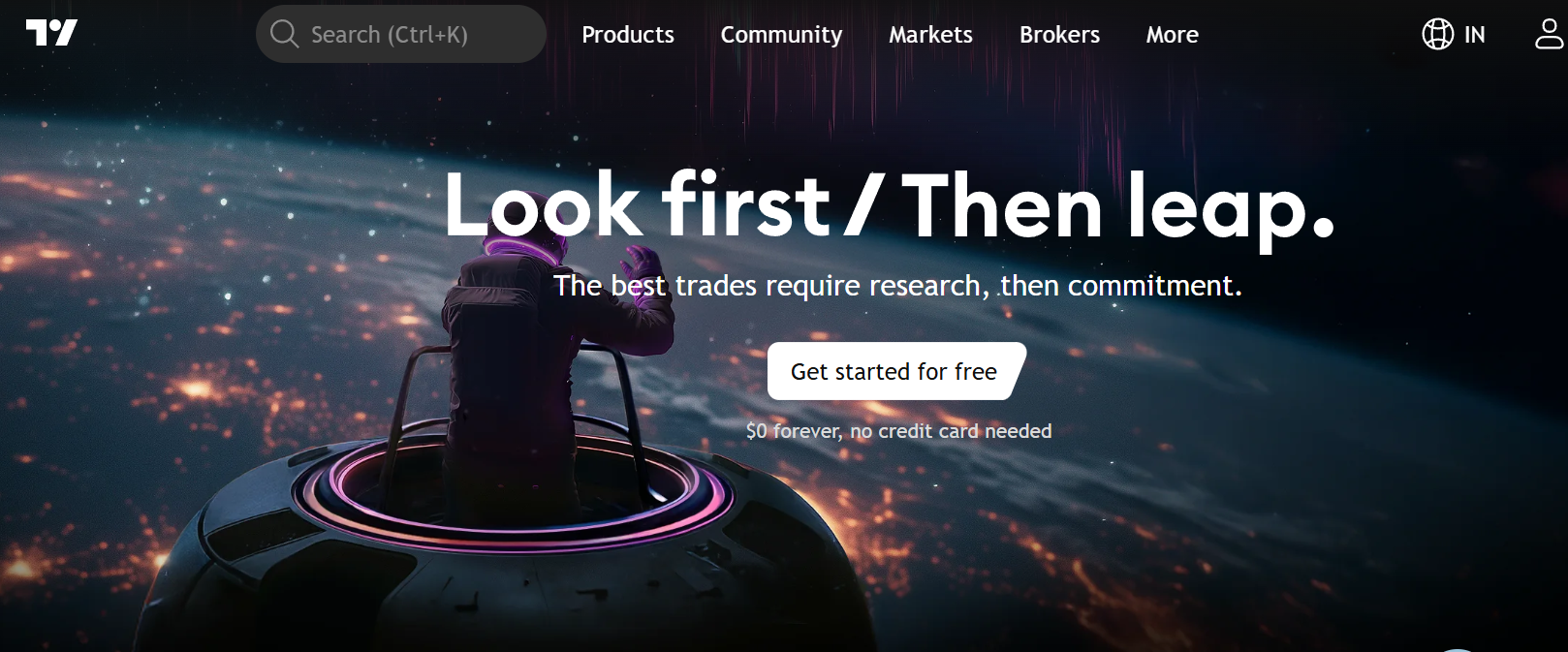This screenshot has width=1568, height=652.
Task: Click the light blue circle at bottom edge
Action: (1458, 649)
